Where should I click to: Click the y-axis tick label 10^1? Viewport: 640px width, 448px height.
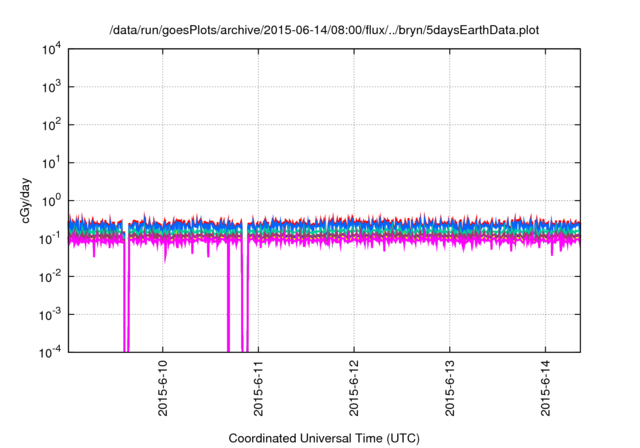[x=51, y=163]
